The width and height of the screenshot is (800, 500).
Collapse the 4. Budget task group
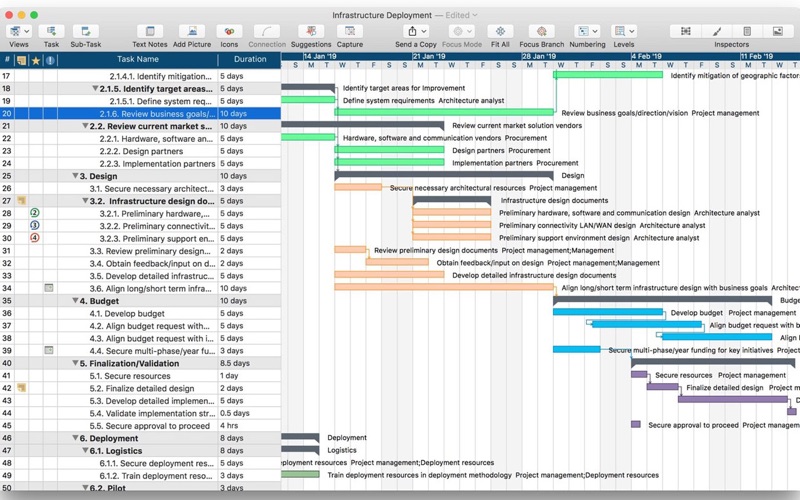click(75, 301)
